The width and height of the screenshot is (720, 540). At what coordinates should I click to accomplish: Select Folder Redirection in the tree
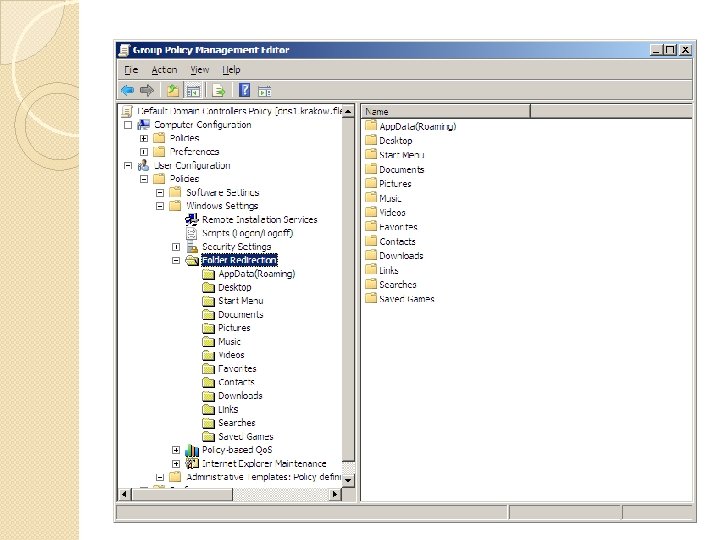pyautogui.click(x=239, y=260)
